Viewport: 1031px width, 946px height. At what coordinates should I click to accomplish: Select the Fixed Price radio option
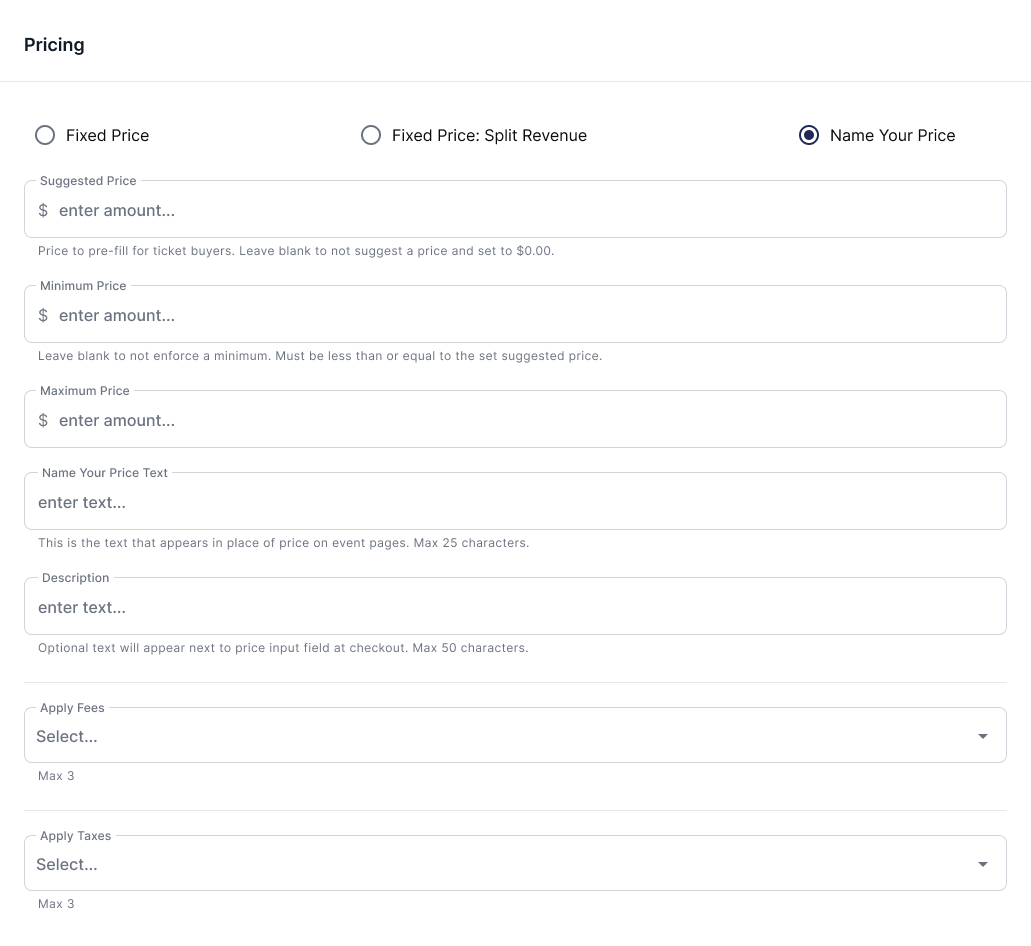[x=45, y=135]
